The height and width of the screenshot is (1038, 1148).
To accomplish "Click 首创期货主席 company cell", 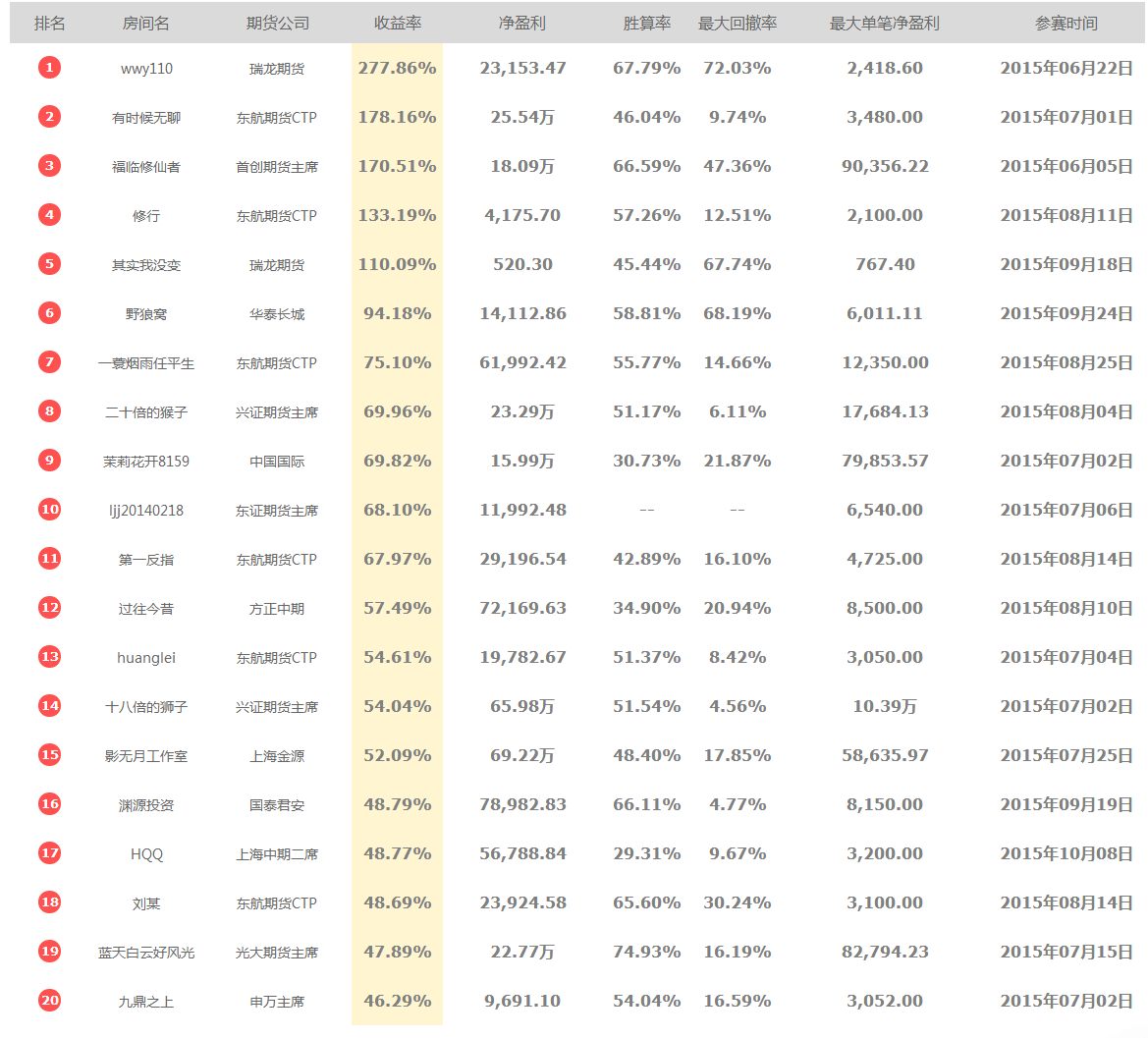I will [x=277, y=167].
